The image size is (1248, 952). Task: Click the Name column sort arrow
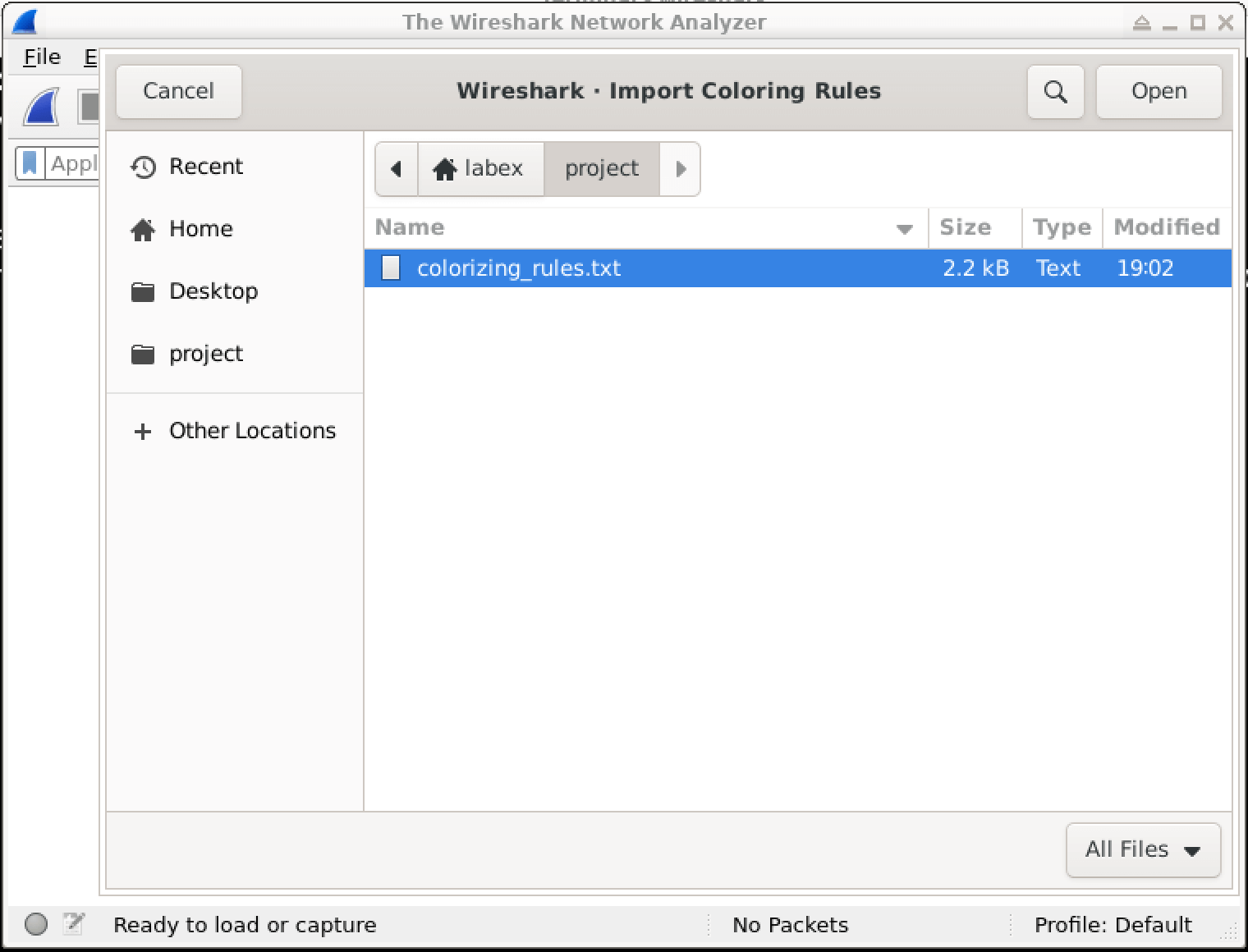[904, 229]
